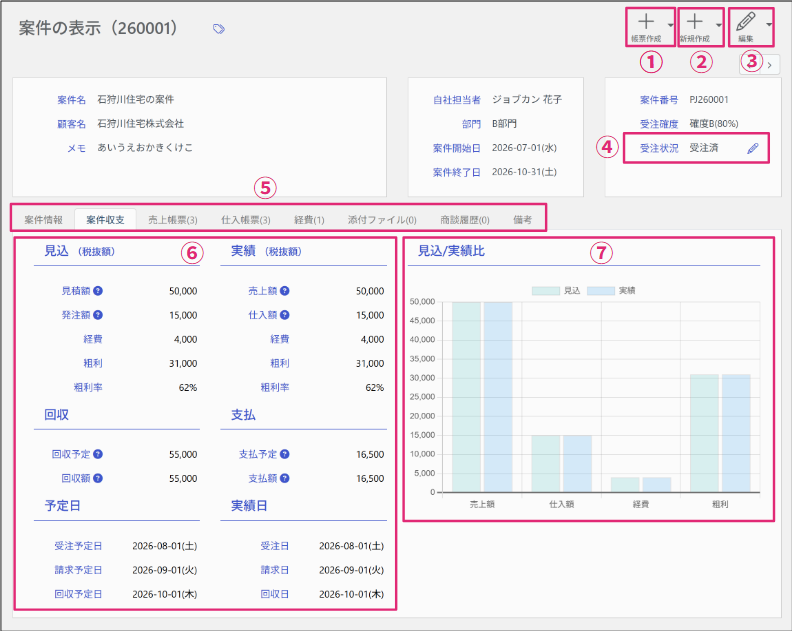Edit 受注状況 with the pencil icon

753,148
